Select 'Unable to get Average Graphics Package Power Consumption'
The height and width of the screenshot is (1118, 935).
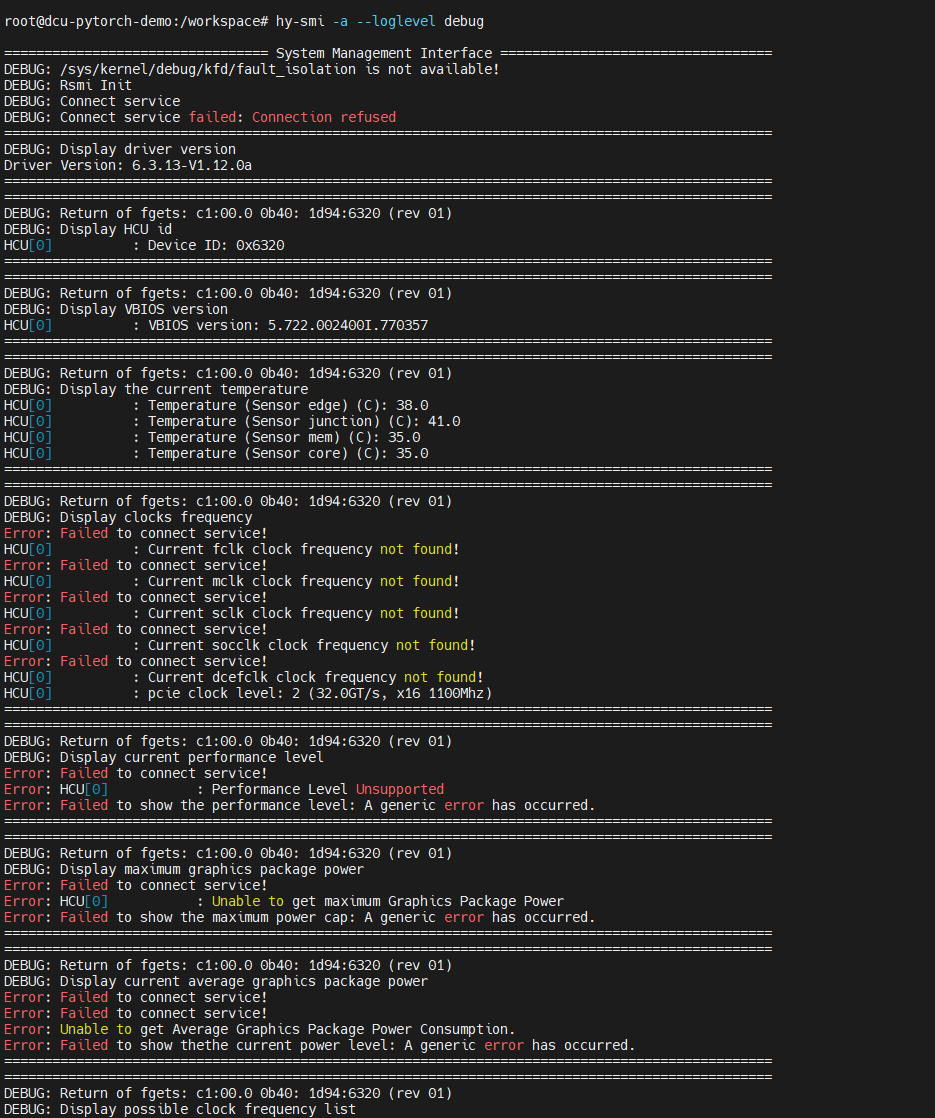tap(287, 1030)
